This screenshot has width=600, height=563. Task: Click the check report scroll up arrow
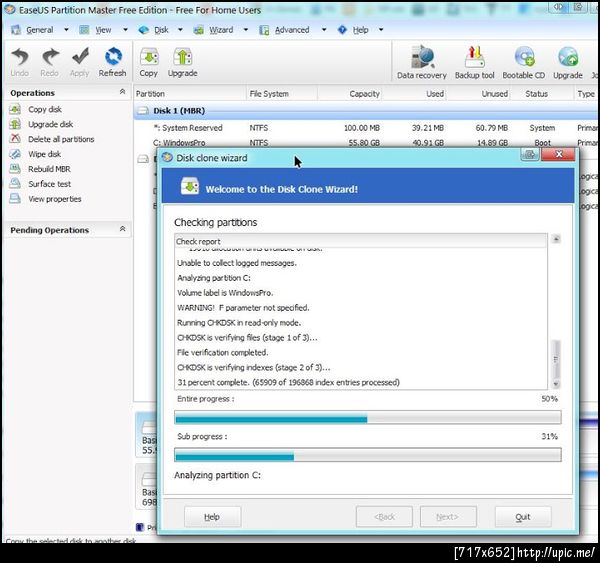click(556, 239)
